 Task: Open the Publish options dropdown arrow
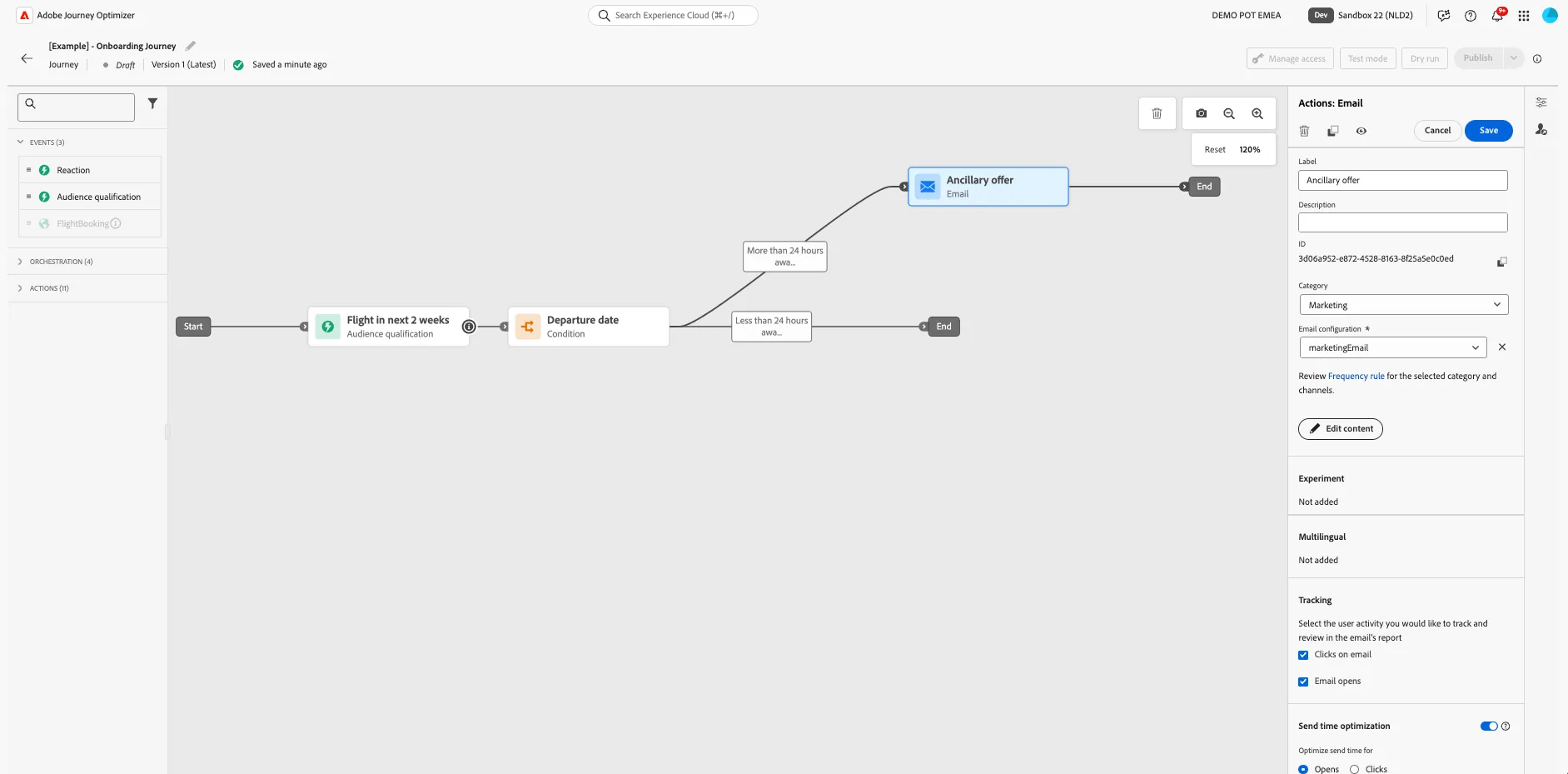pyautogui.click(x=1514, y=58)
